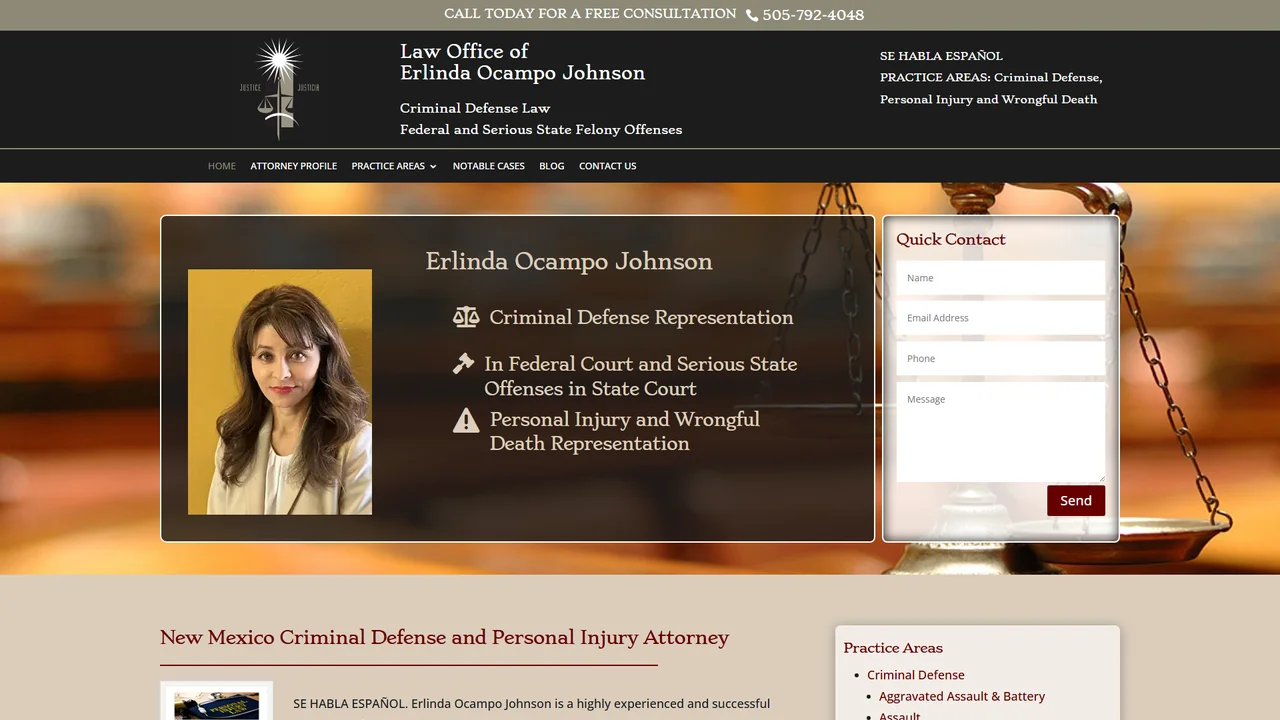Click 'CALL TODAY FOR A FREE CONSULTATION' text

tap(590, 14)
